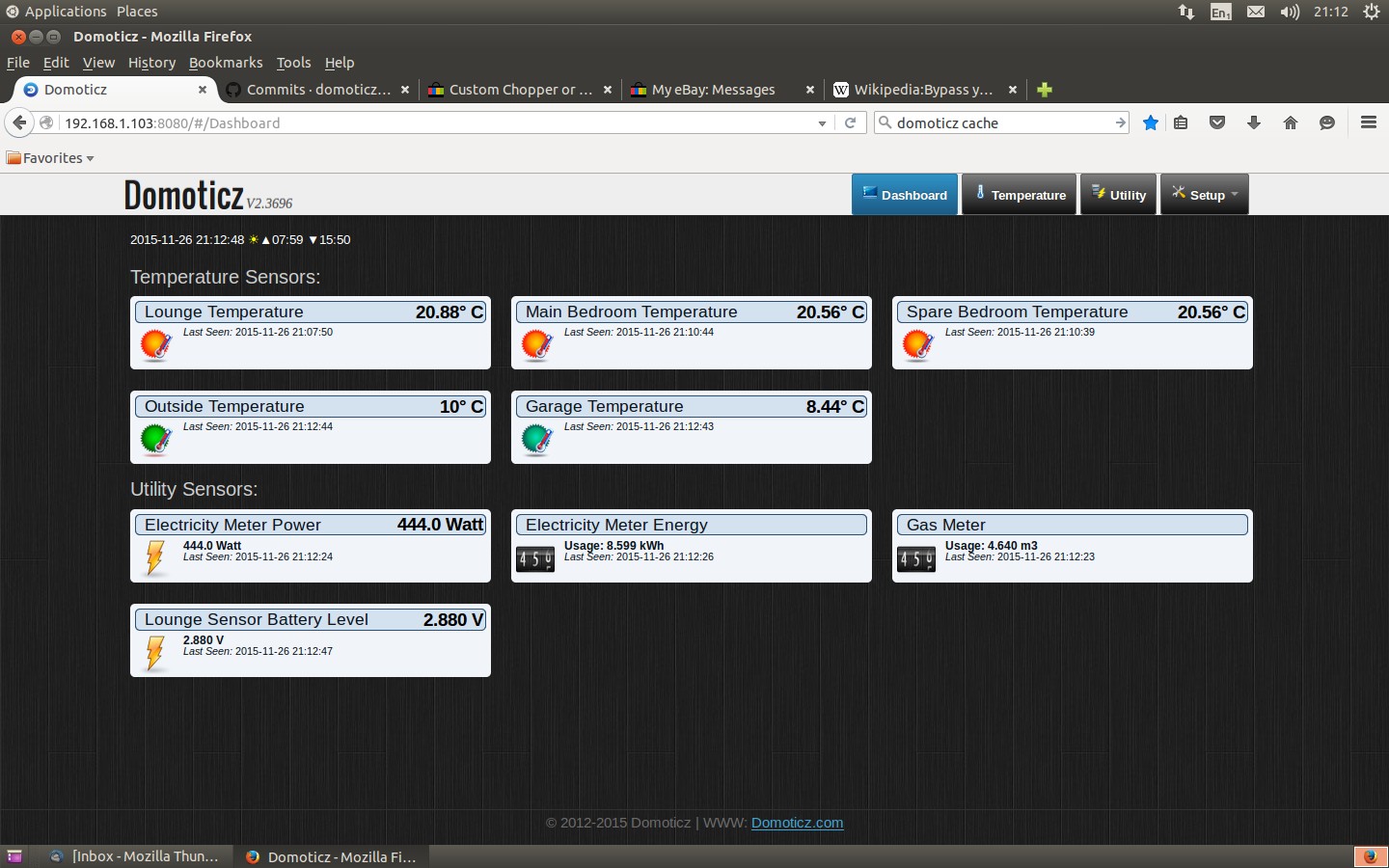Click the Home icon in Firefox toolbar
The width and height of the screenshot is (1389, 868).
pos(1291,122)
